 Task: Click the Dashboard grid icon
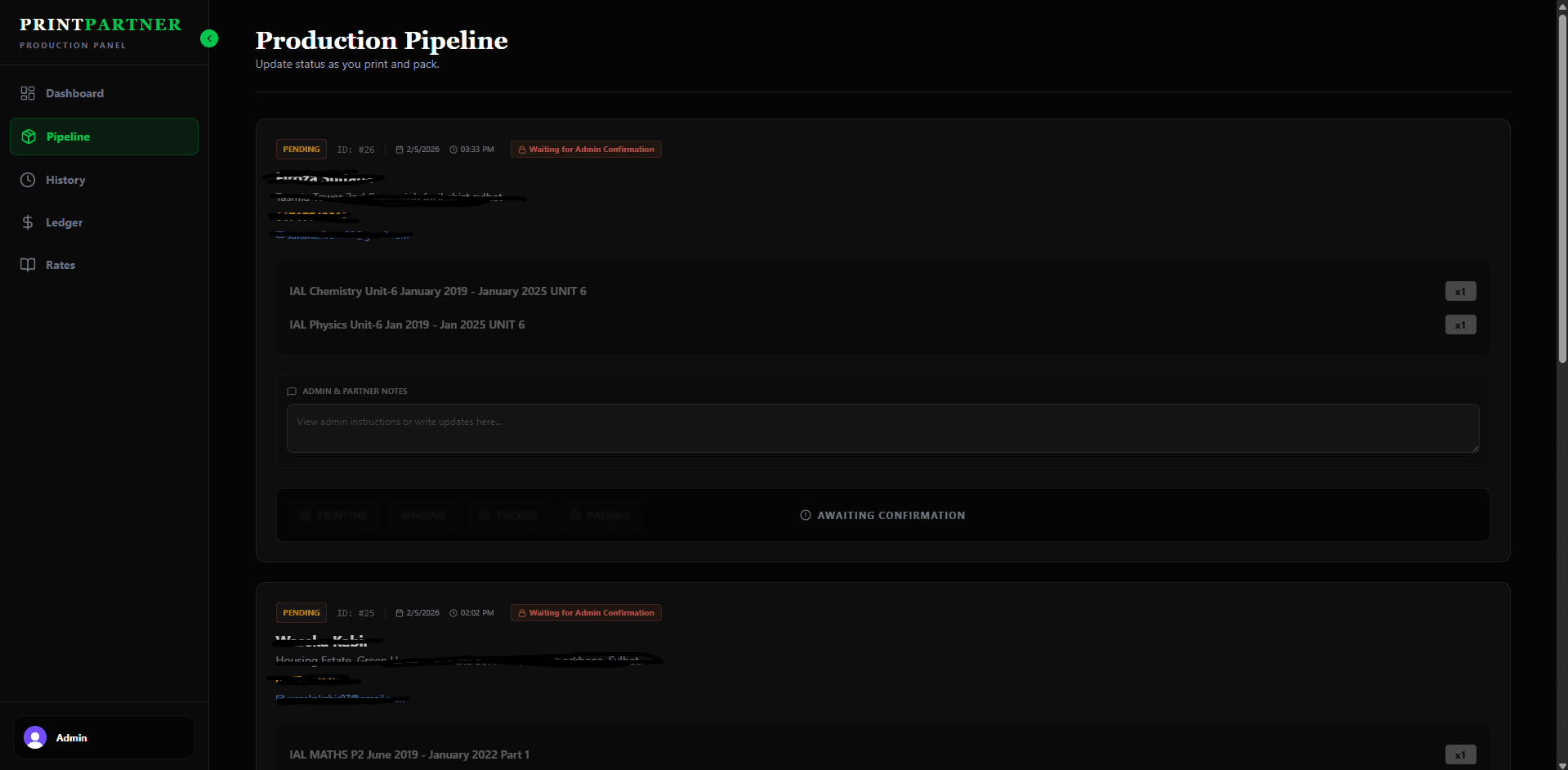pyautogui.click(x=28, y=93)
